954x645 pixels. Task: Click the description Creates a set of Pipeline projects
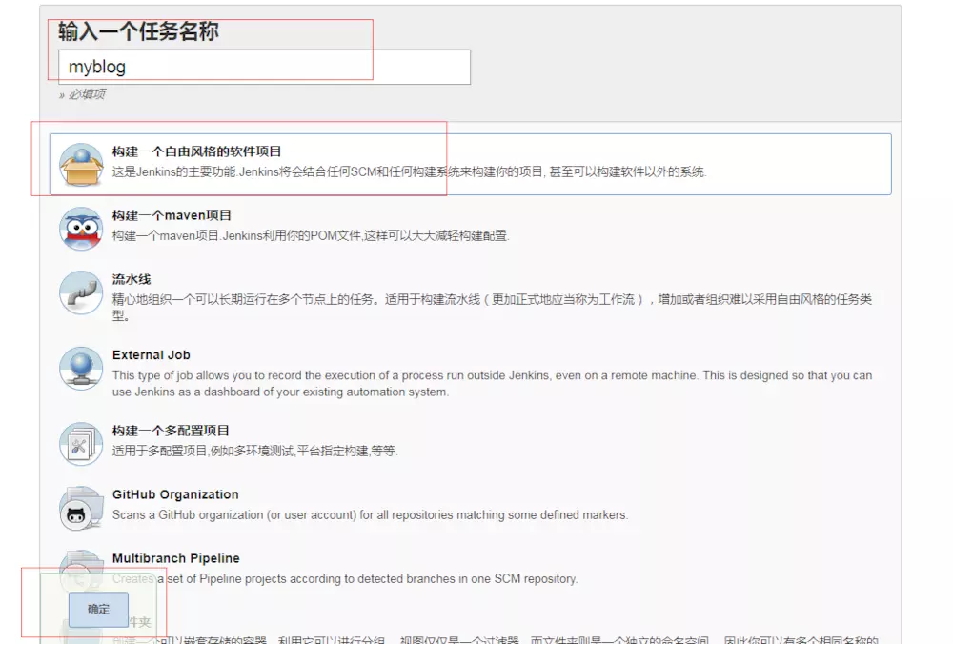click(x=345, y=579)
